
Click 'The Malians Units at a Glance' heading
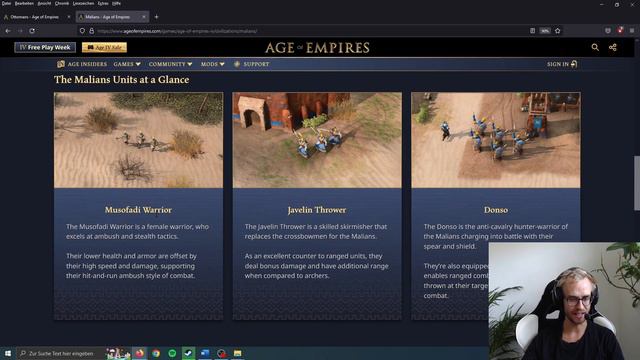tap(122, 80)
